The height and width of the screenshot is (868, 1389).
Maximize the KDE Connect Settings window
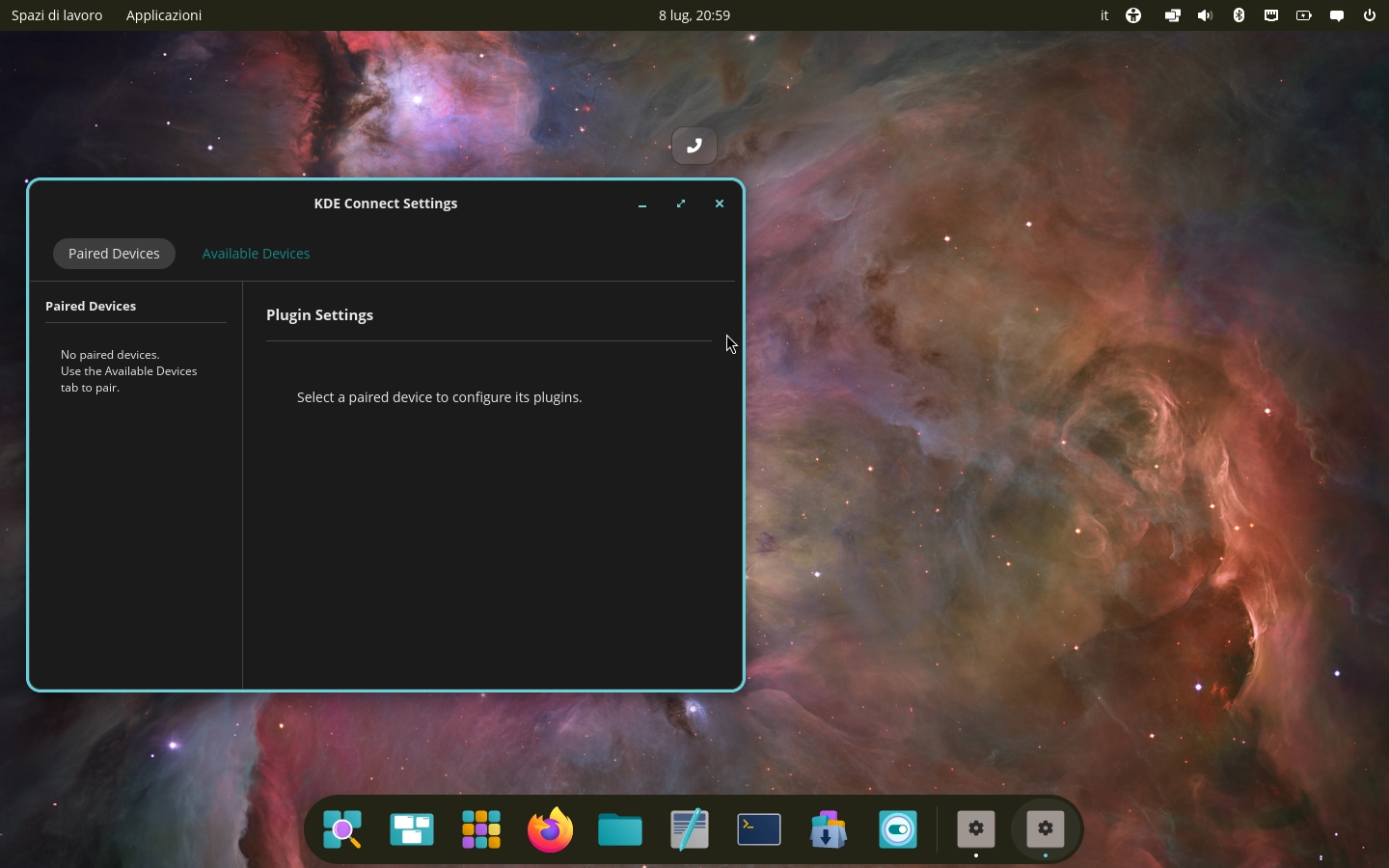click(x=681, y=203)
